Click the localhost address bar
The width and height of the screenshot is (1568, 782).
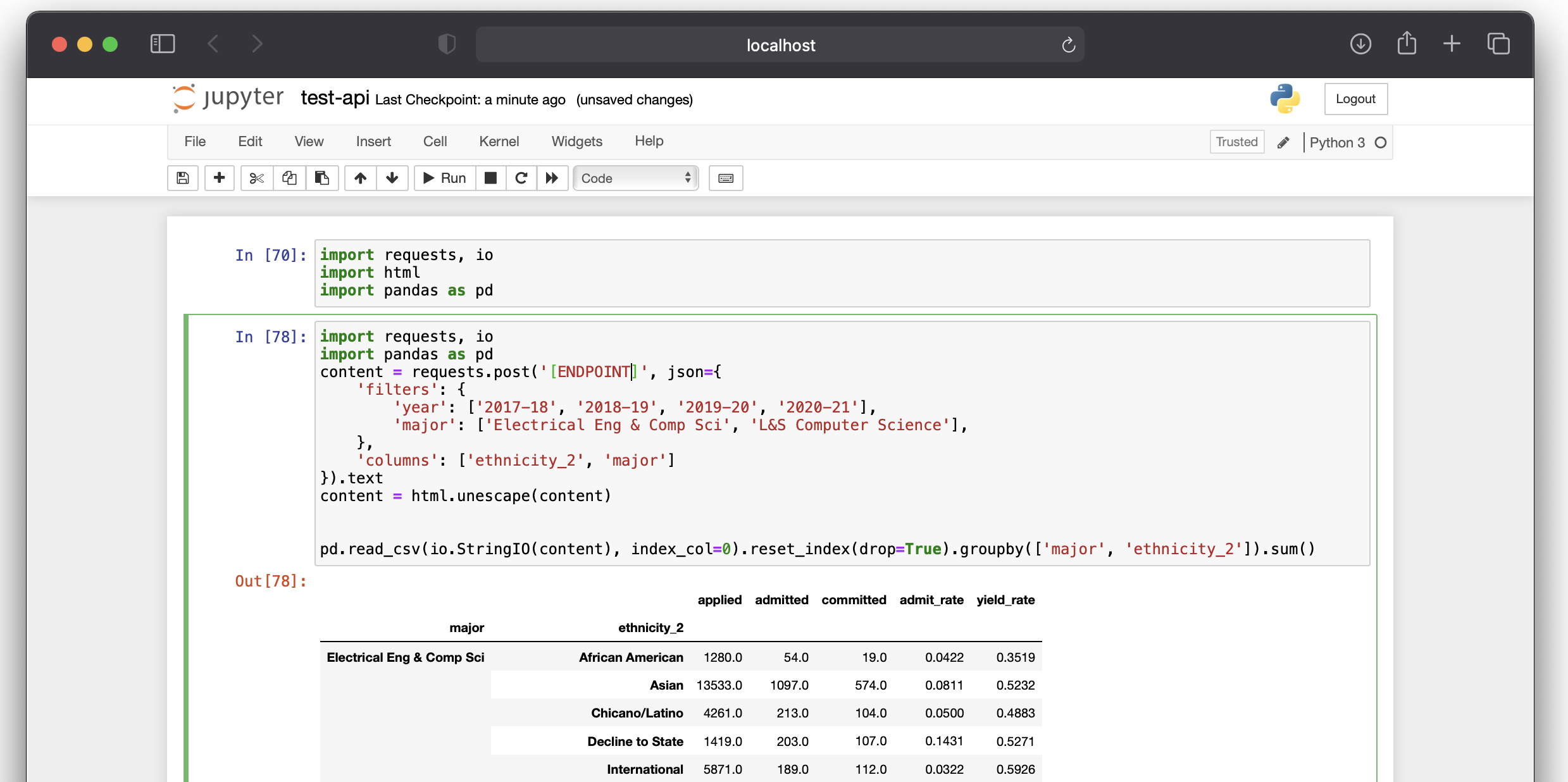click(x=780, y=44)
